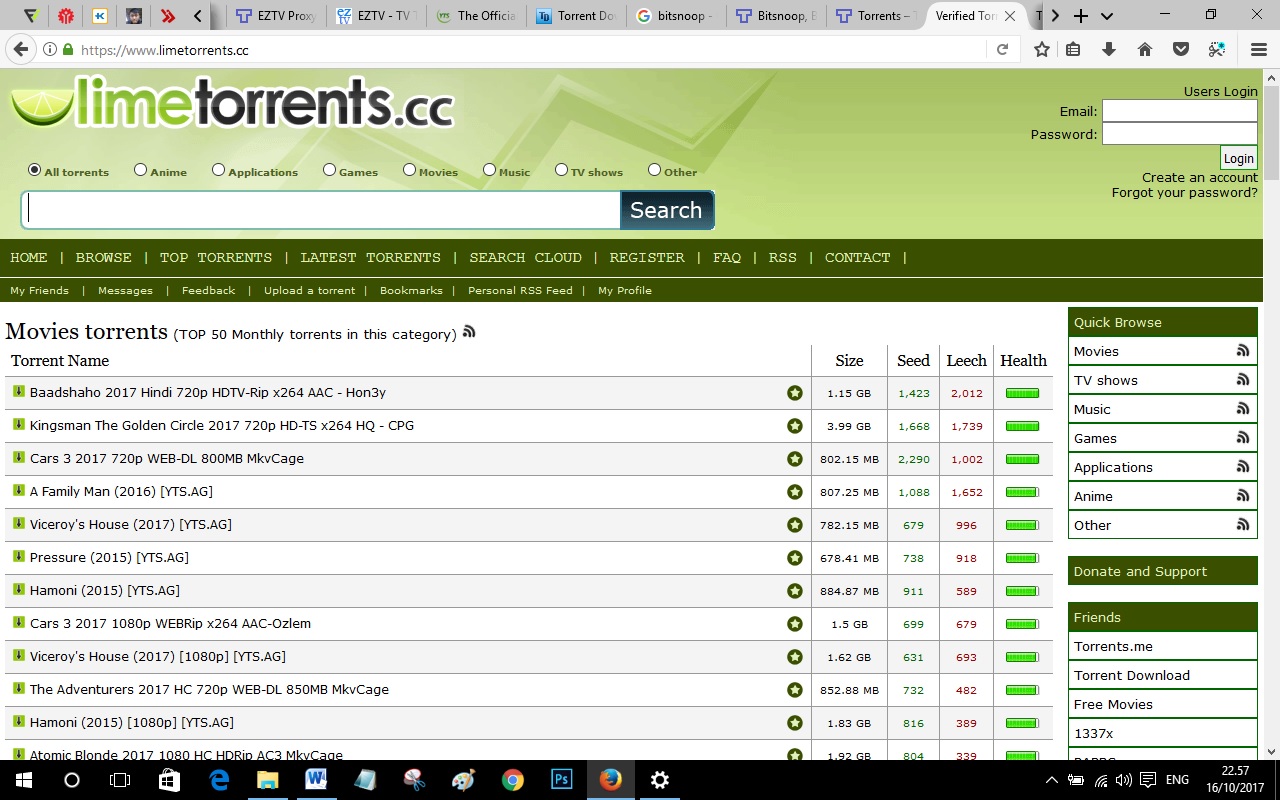This screenshot has width=1280, height=800.
Task: Bookmark this page with the Firefox star icon
Action: [1041, 49]
